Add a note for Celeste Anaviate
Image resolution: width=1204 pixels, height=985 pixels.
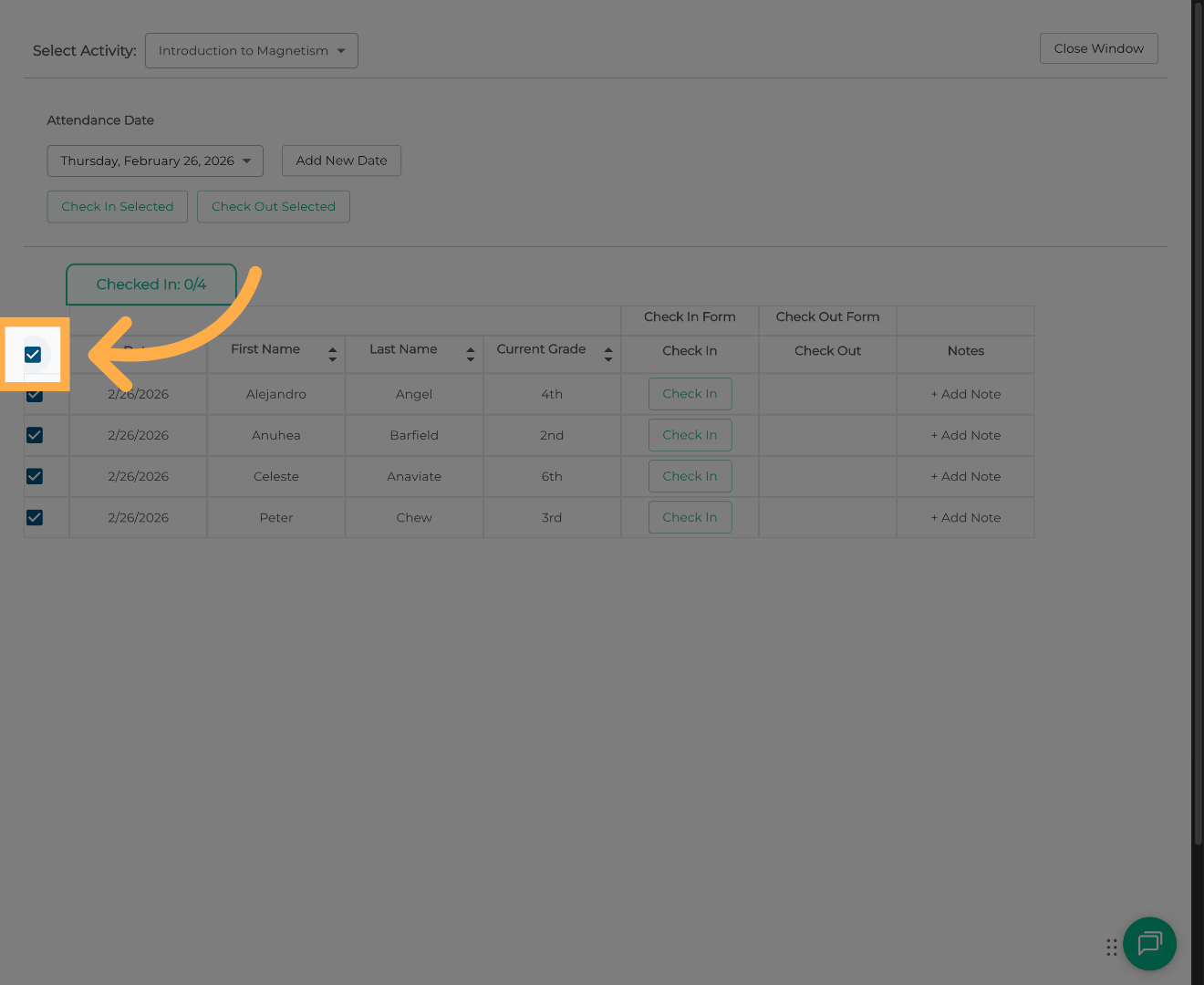(x=965, y=476)
